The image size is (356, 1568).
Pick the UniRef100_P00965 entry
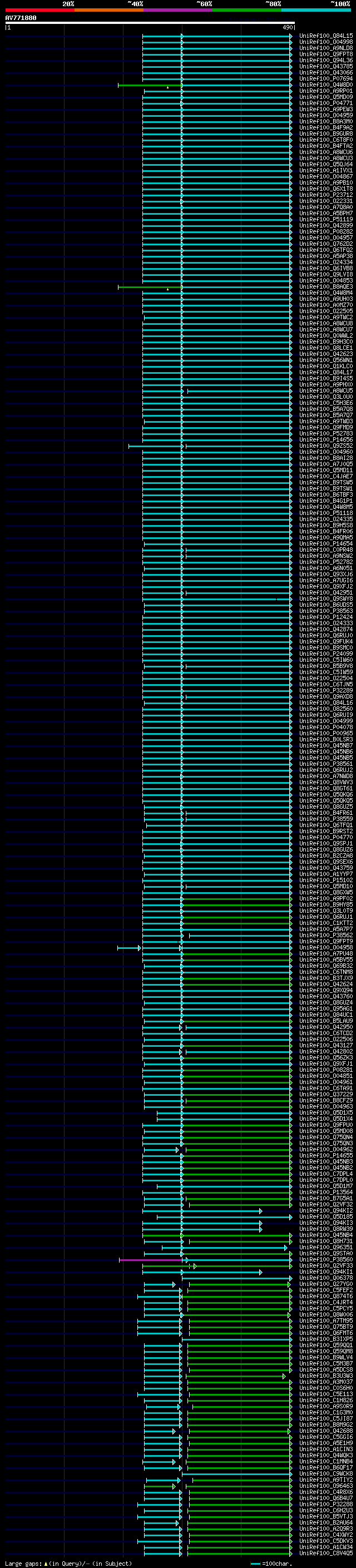click(326, 734)
